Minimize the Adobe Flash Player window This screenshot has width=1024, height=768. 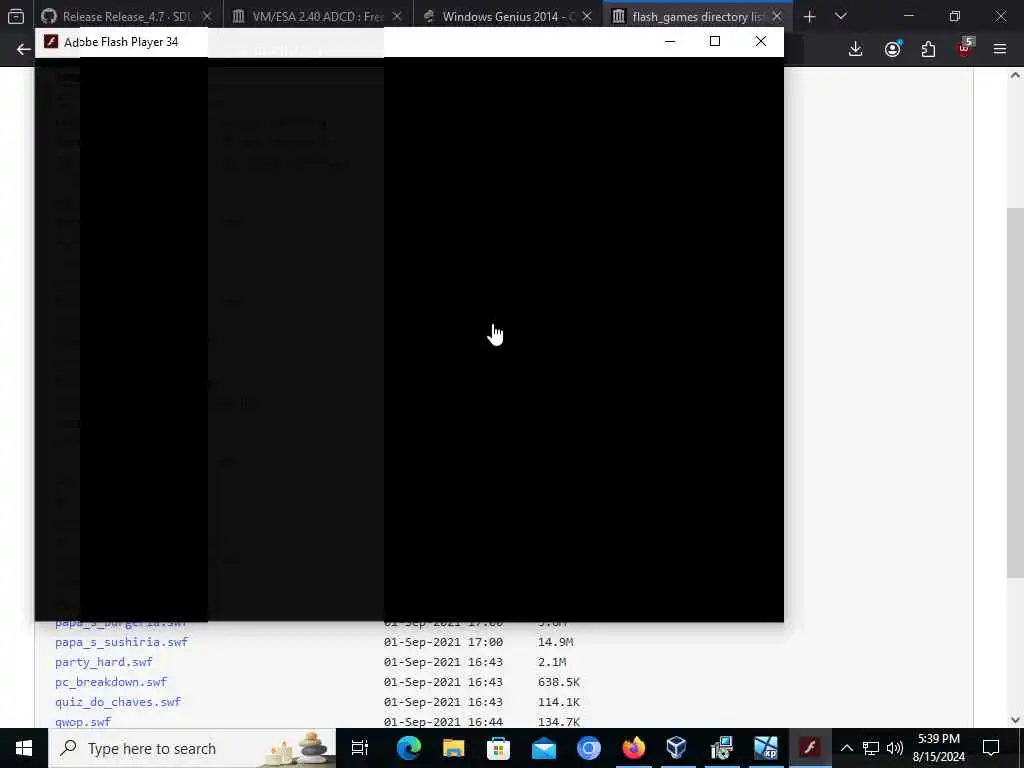(x=669, y=42)
